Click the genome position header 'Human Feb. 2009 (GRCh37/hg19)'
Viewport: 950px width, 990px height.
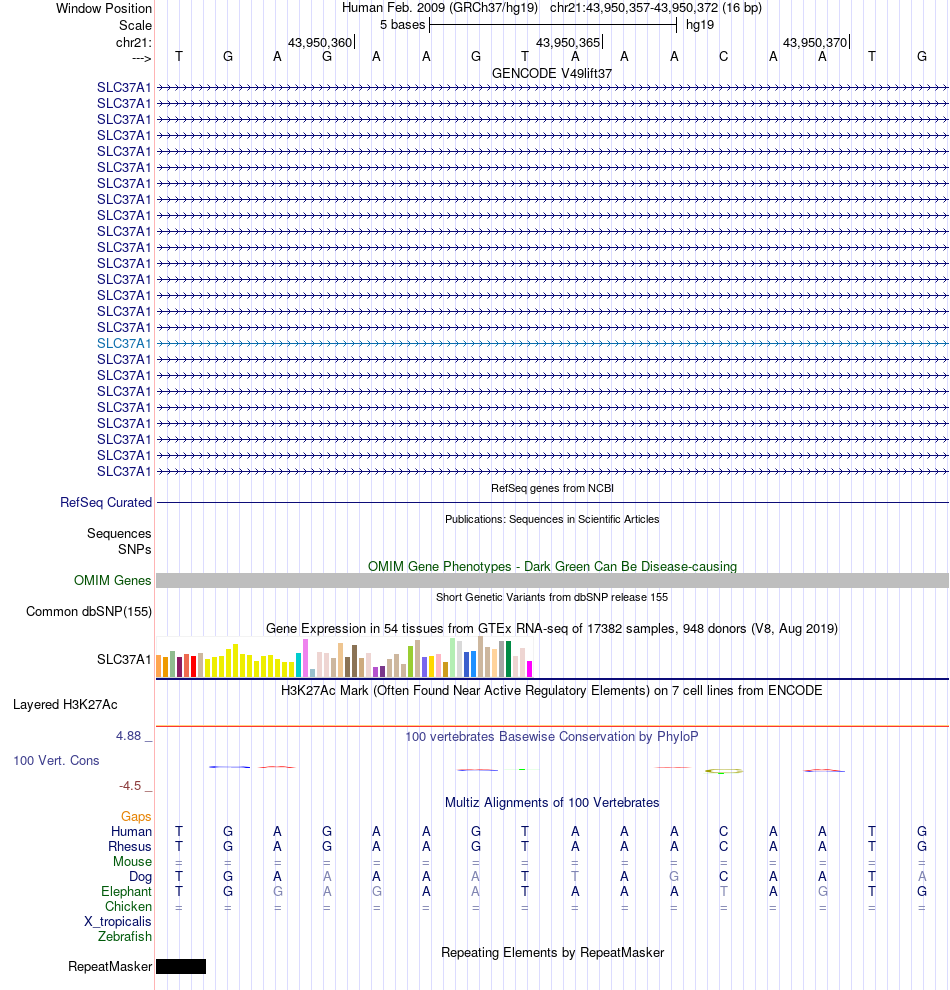click(440, 8)
